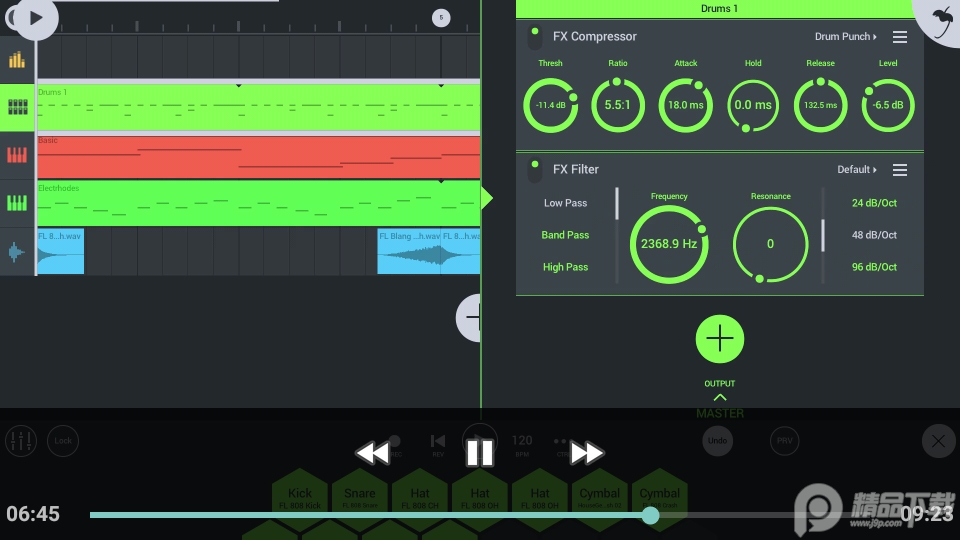960x540 pixels.
Task: Select High Pass filter type
Action: [565, 267]
